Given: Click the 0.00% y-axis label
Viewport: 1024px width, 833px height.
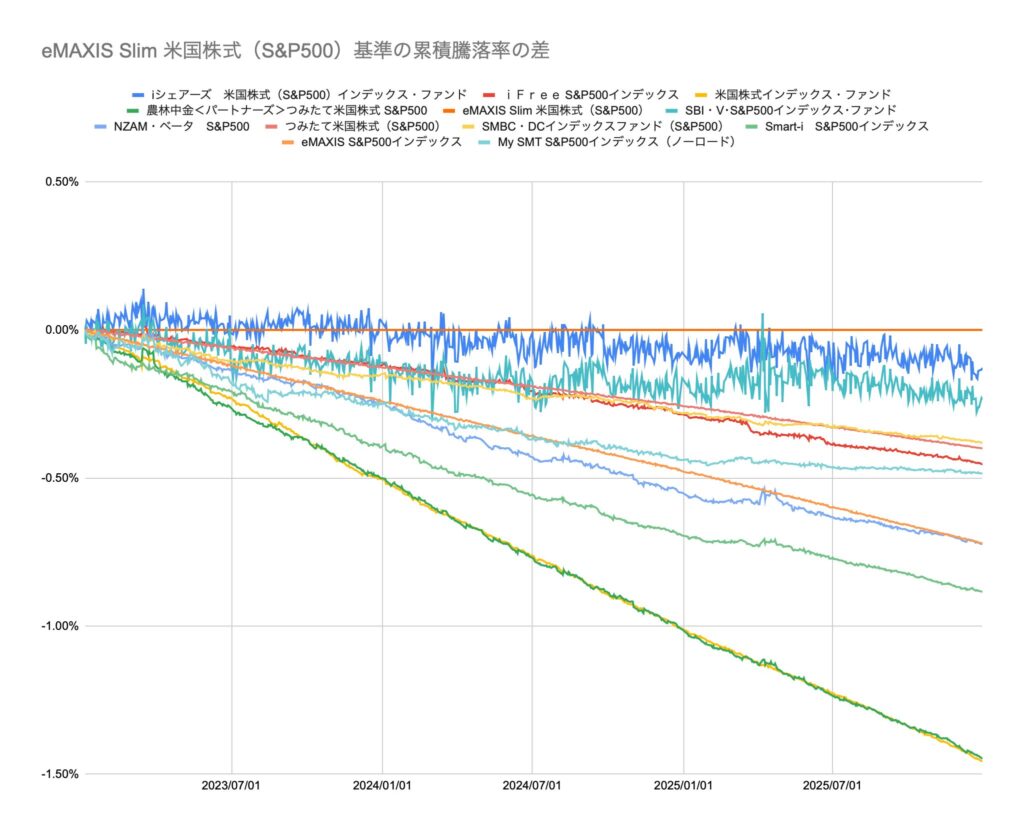Looking at the screenshot, I should 60,330.
